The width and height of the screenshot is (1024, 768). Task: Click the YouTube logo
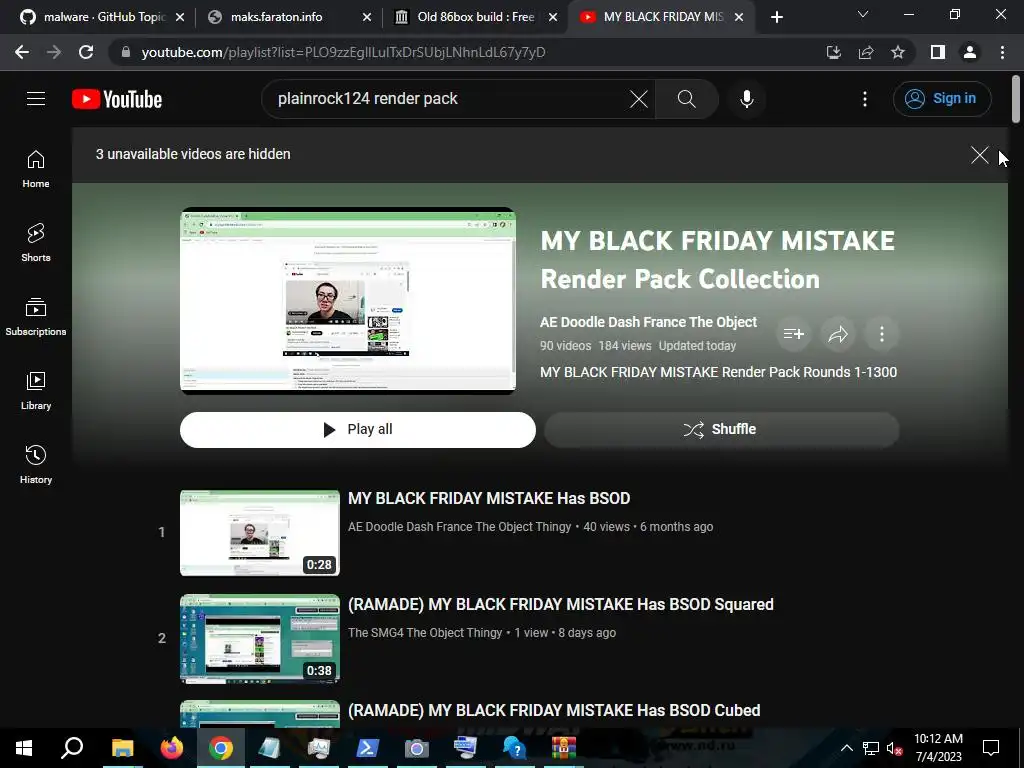[117, 99]
